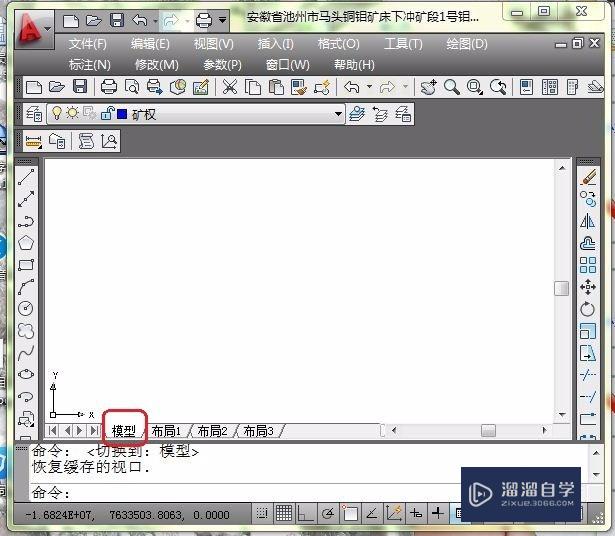Click the blue layer color swatch
Viewport: 615px width, 536px height.
(x=122, y=114)
